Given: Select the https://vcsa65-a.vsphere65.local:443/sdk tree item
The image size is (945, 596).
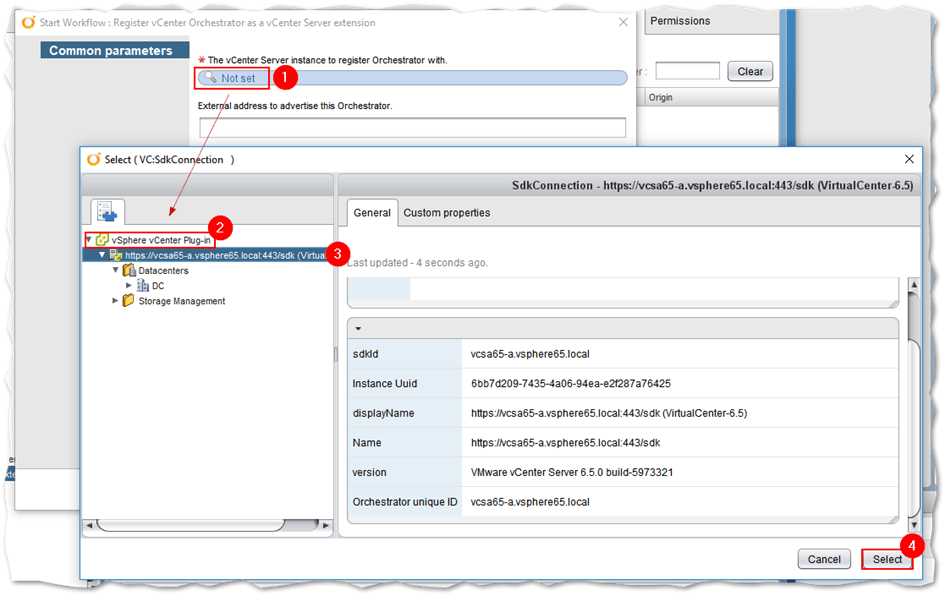Looking at the screenshot, I should tap(225, 256).
